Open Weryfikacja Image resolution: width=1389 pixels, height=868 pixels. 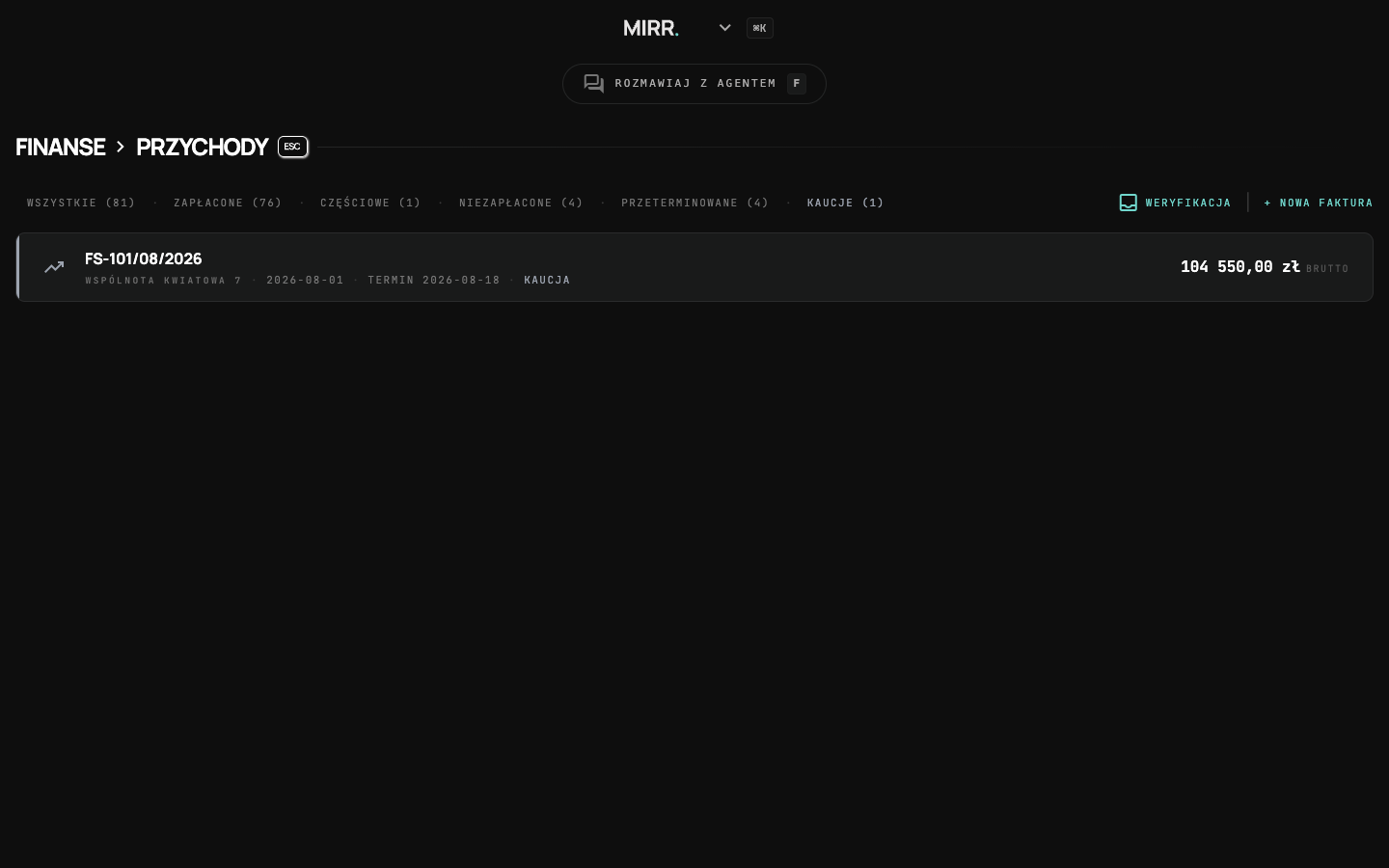pos(1175,203)
